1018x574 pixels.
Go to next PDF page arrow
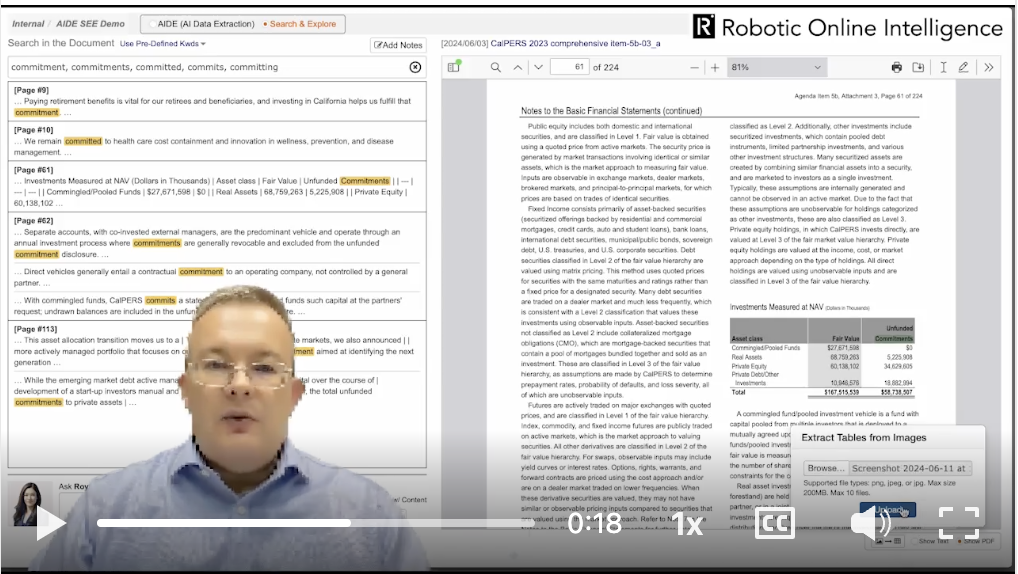[538, 68]
